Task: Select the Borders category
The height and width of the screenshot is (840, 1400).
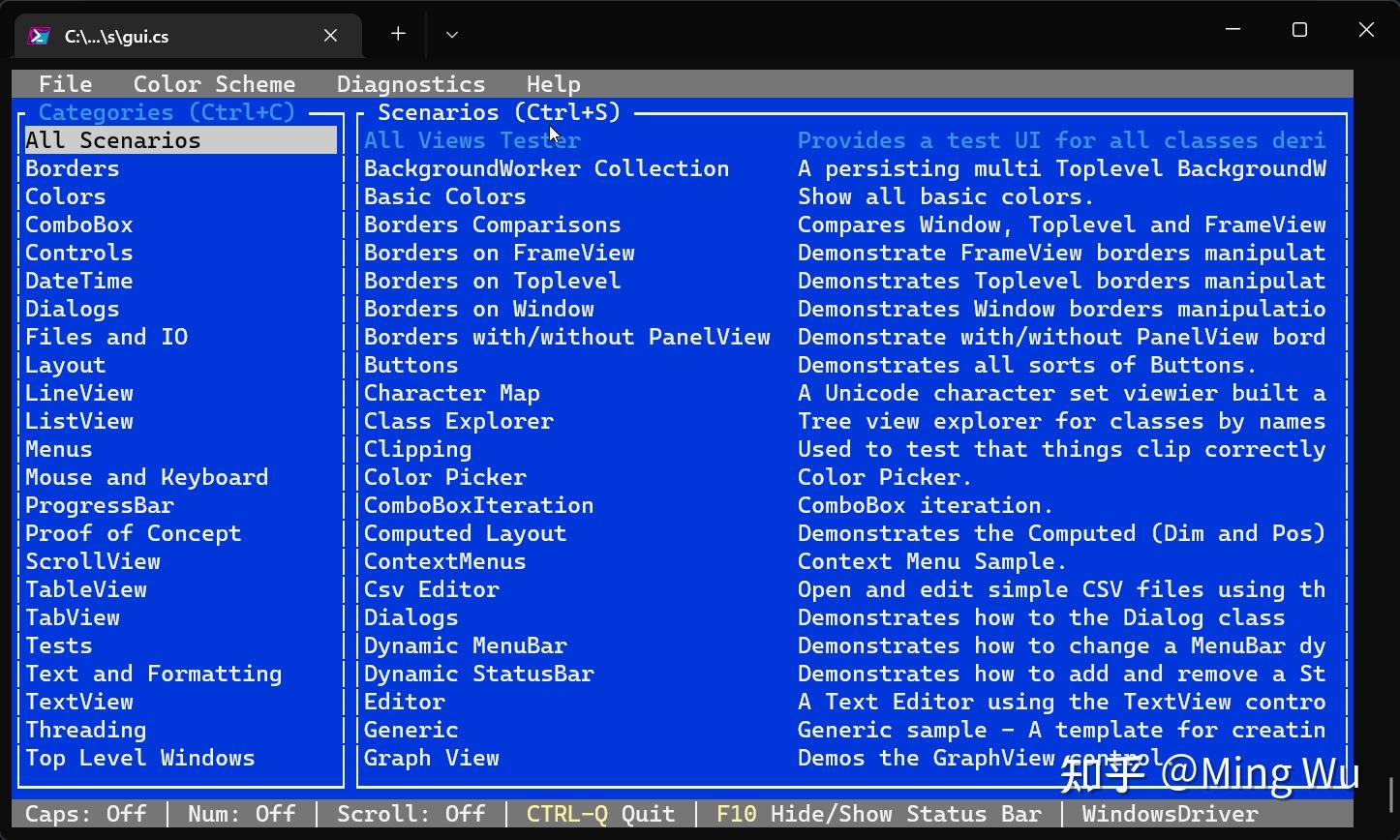Action: (x=72, y=167)
